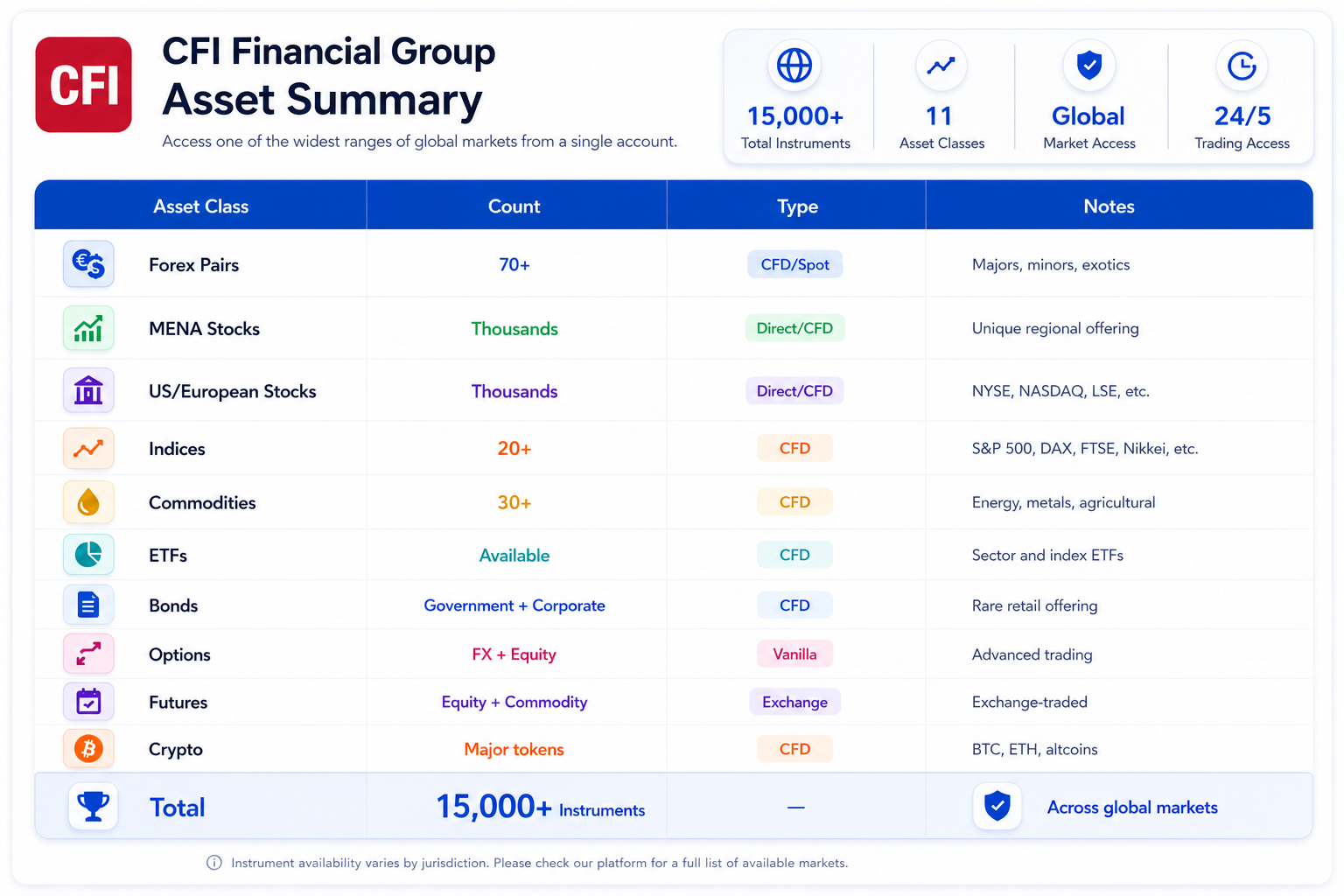Viewport: 1344px width, 896px height.
Task: Click the info icon beside the disclaimer
Action: point(214,863)
